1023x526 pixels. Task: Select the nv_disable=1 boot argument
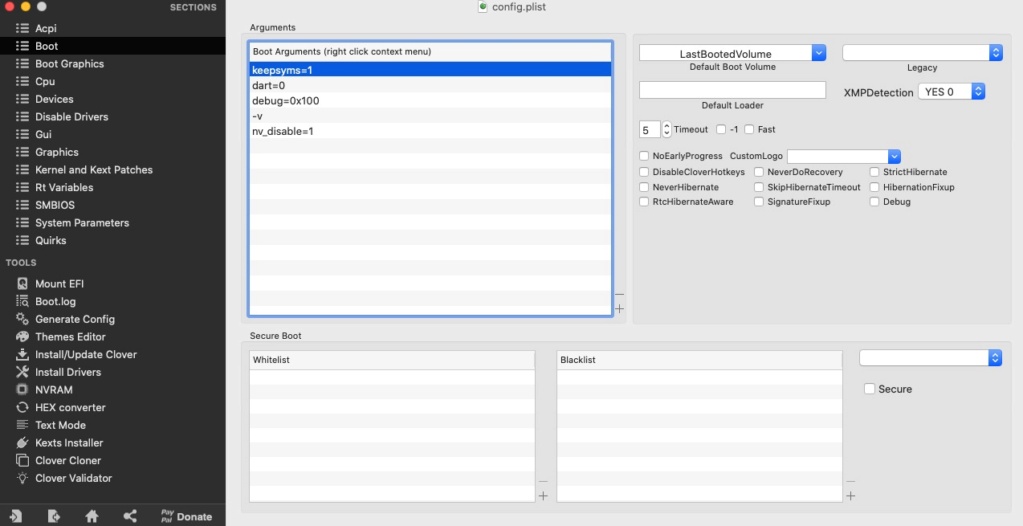pos(431,131)
